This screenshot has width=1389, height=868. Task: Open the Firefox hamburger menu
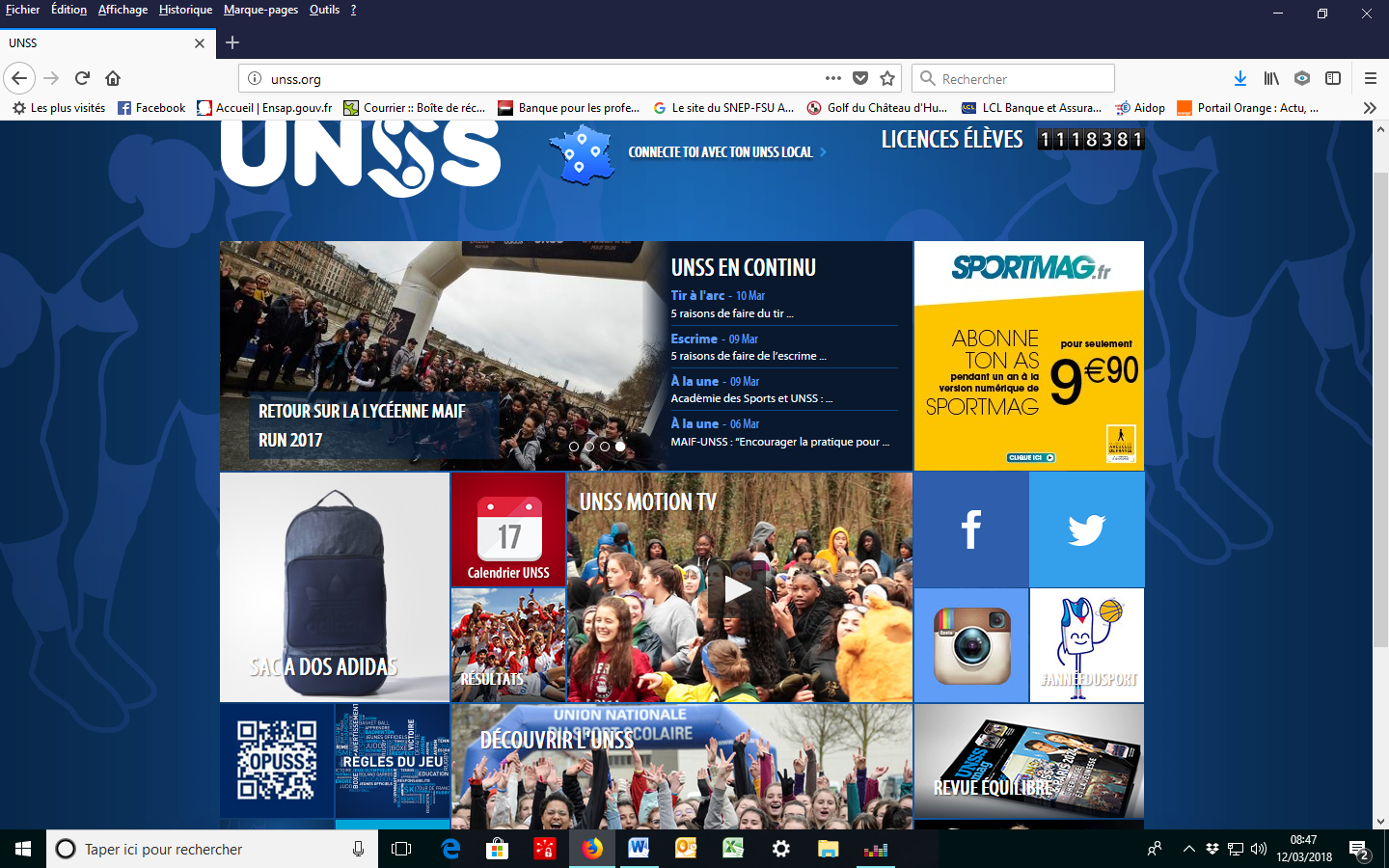1370,78
